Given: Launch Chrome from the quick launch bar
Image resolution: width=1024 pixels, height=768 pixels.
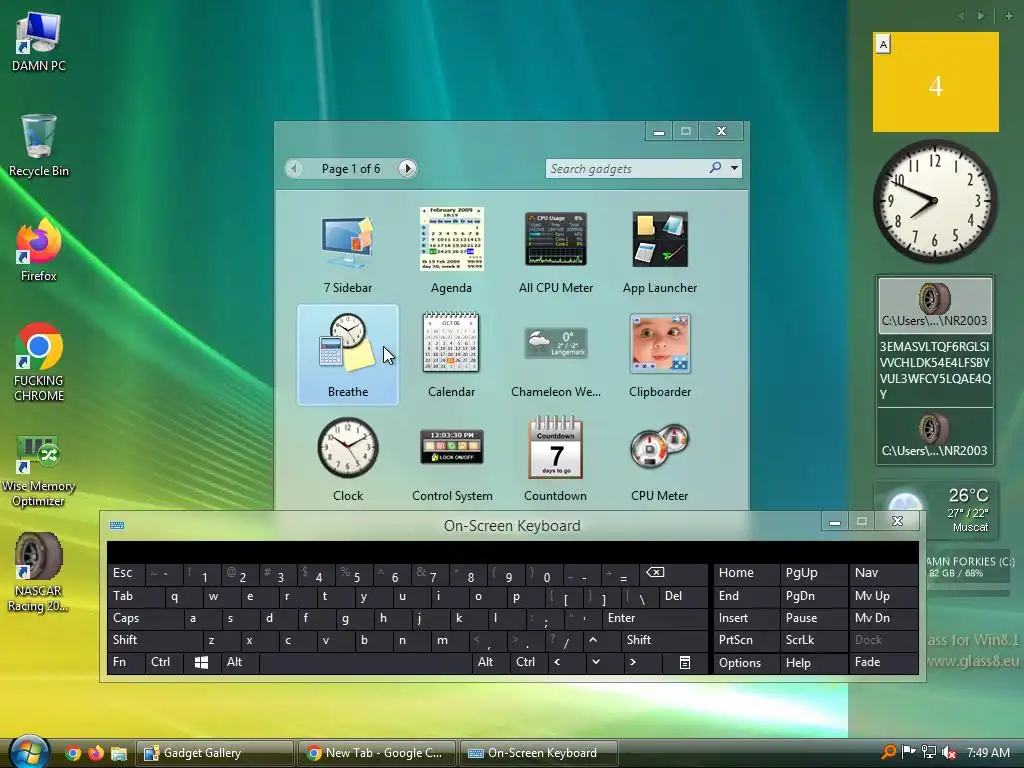Looking at the screenshot, I should pyautogui.click(x=73, y=753).
